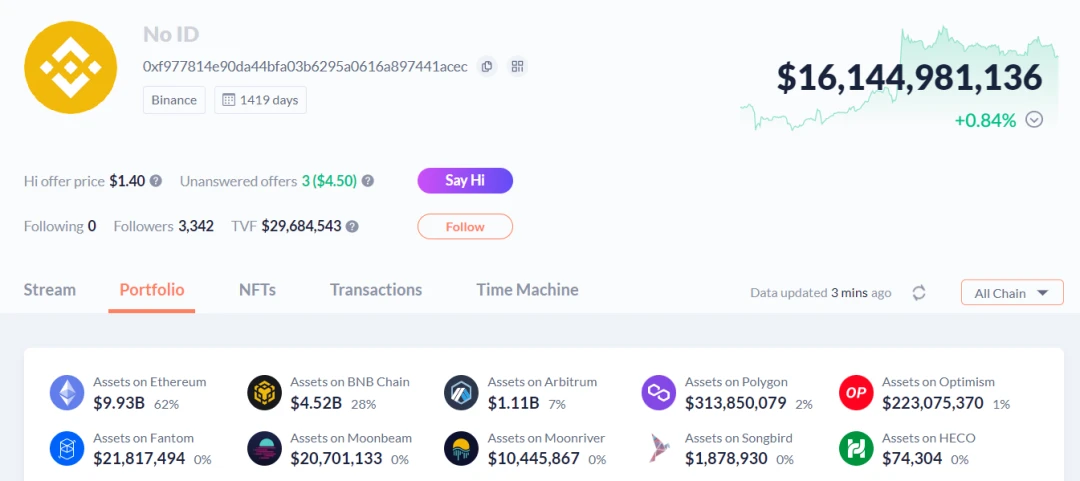Expand the net worth change chevron

pyautogui.click(x=1034, y=120)
